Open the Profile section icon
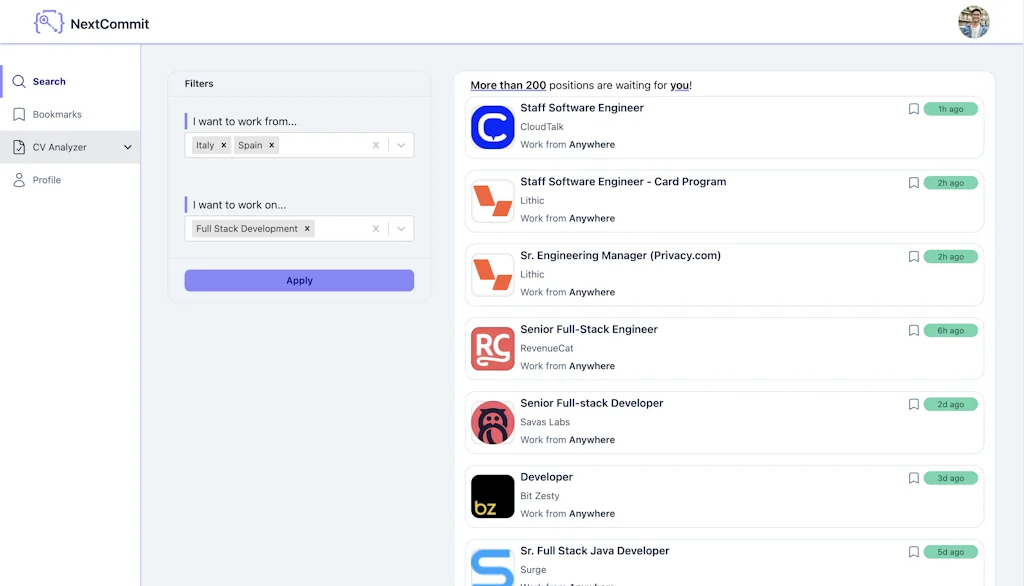This screenshot has height=586, width=1024. [20, 180]
